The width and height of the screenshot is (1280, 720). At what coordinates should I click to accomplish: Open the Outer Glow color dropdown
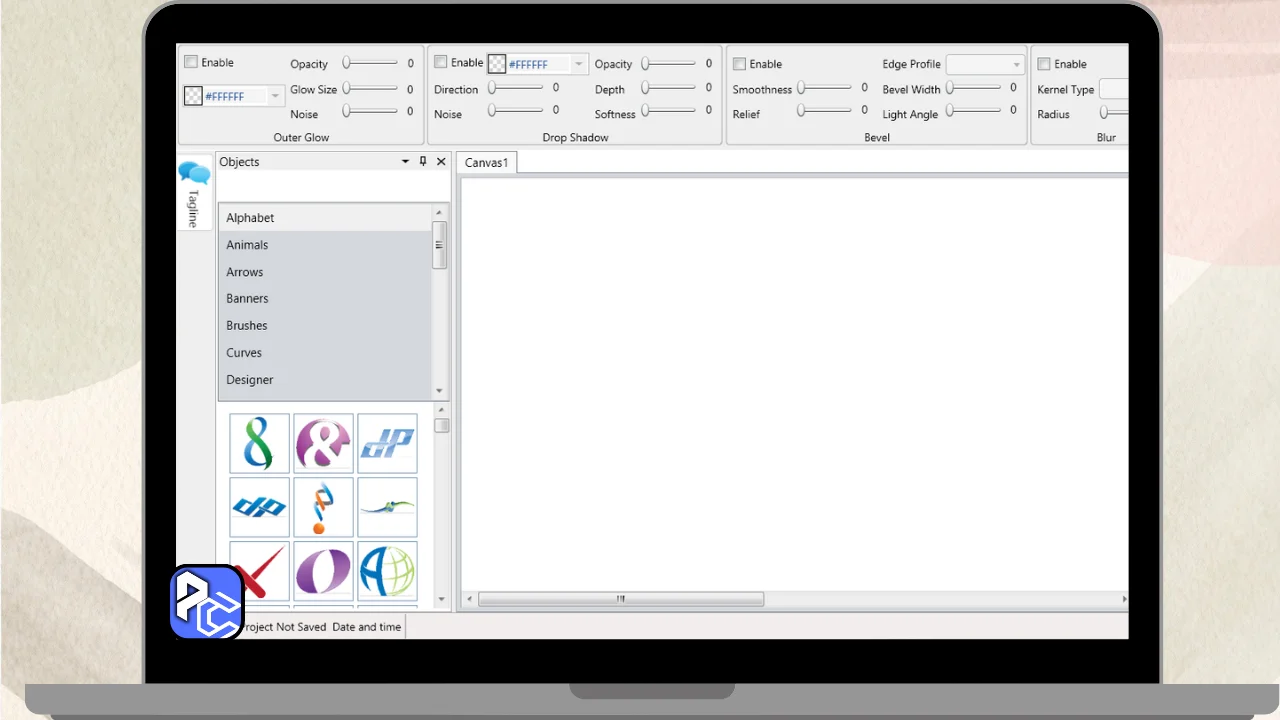[x=276, y=97]
